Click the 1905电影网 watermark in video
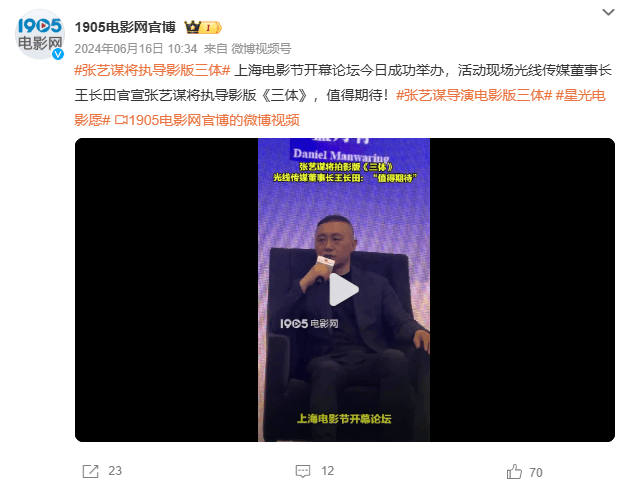The width and height of the screenshot is (629, 486). [x=309, y=324]
